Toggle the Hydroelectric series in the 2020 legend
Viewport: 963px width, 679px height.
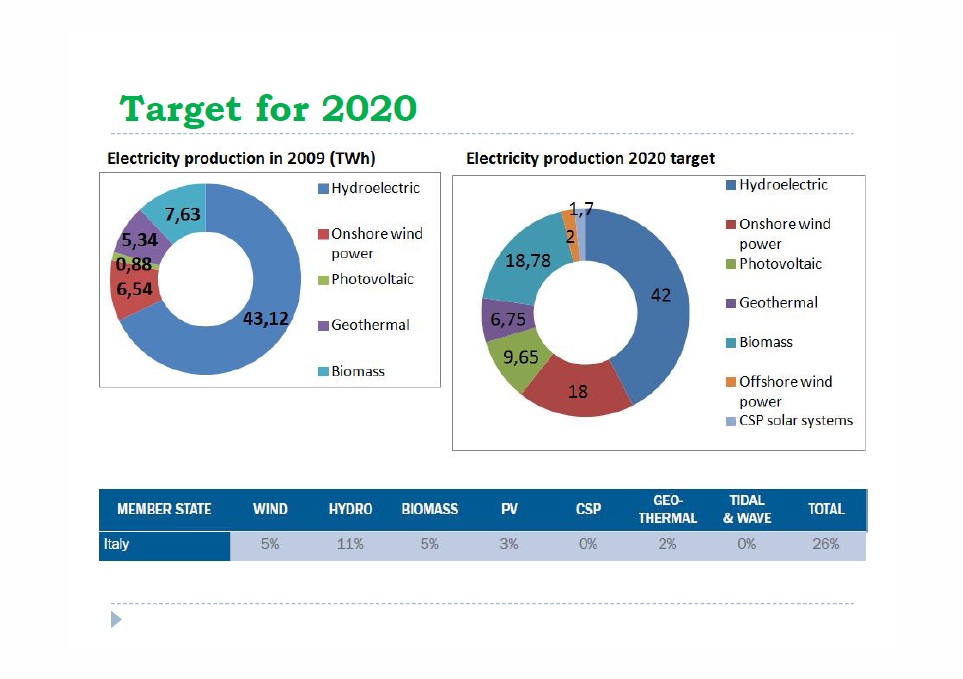point(729,185)
